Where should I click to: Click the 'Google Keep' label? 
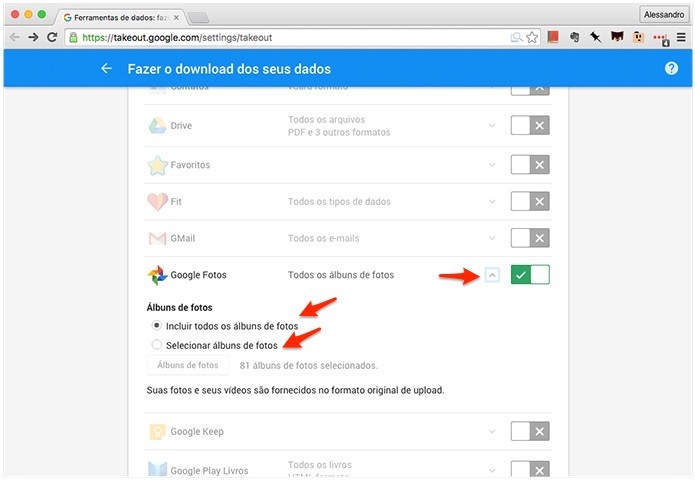pyautogui.click(x=197, y=431)
